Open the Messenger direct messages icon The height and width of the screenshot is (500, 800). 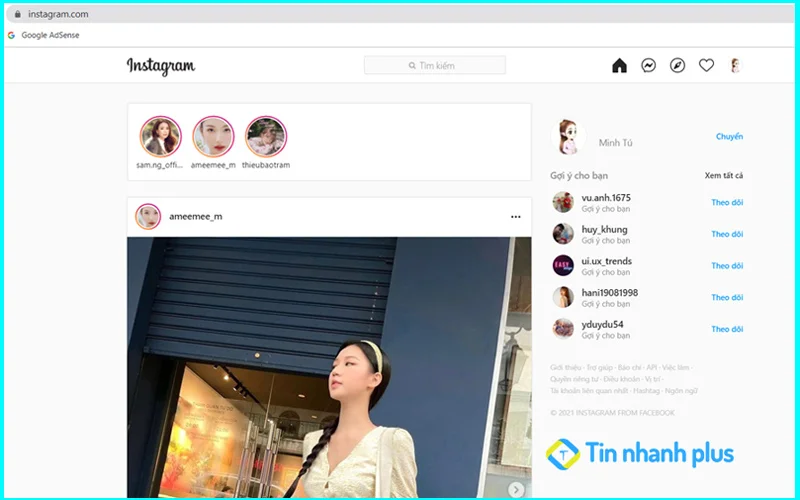[648, 65]
